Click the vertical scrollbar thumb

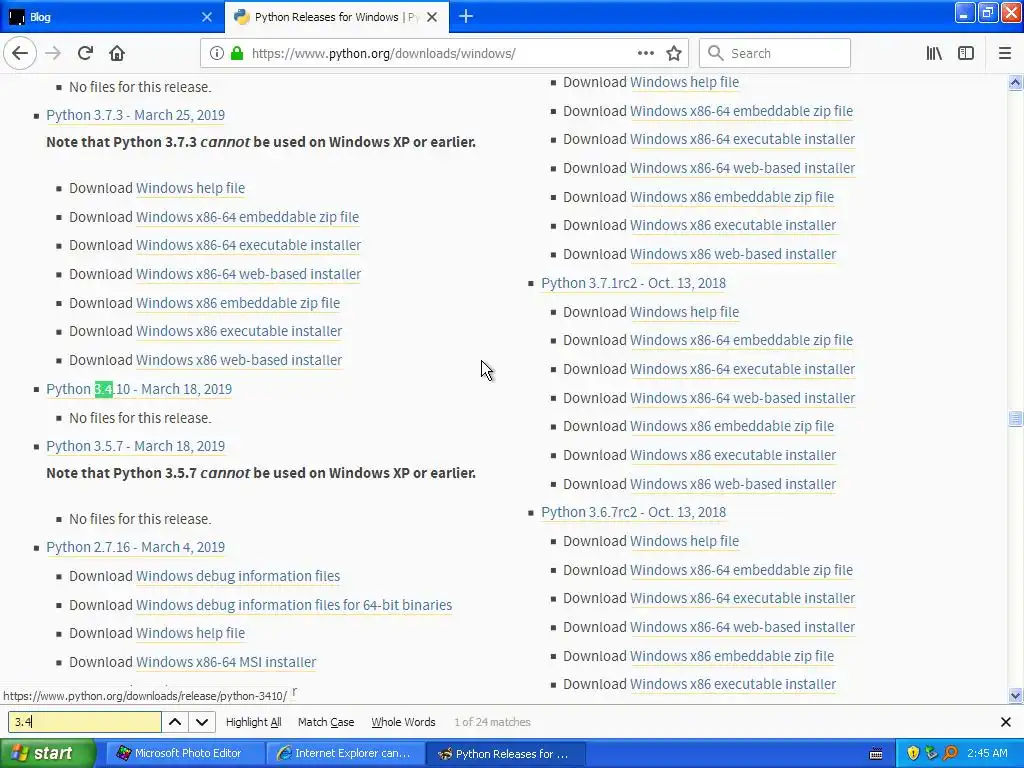click(x=1015, y=419)
